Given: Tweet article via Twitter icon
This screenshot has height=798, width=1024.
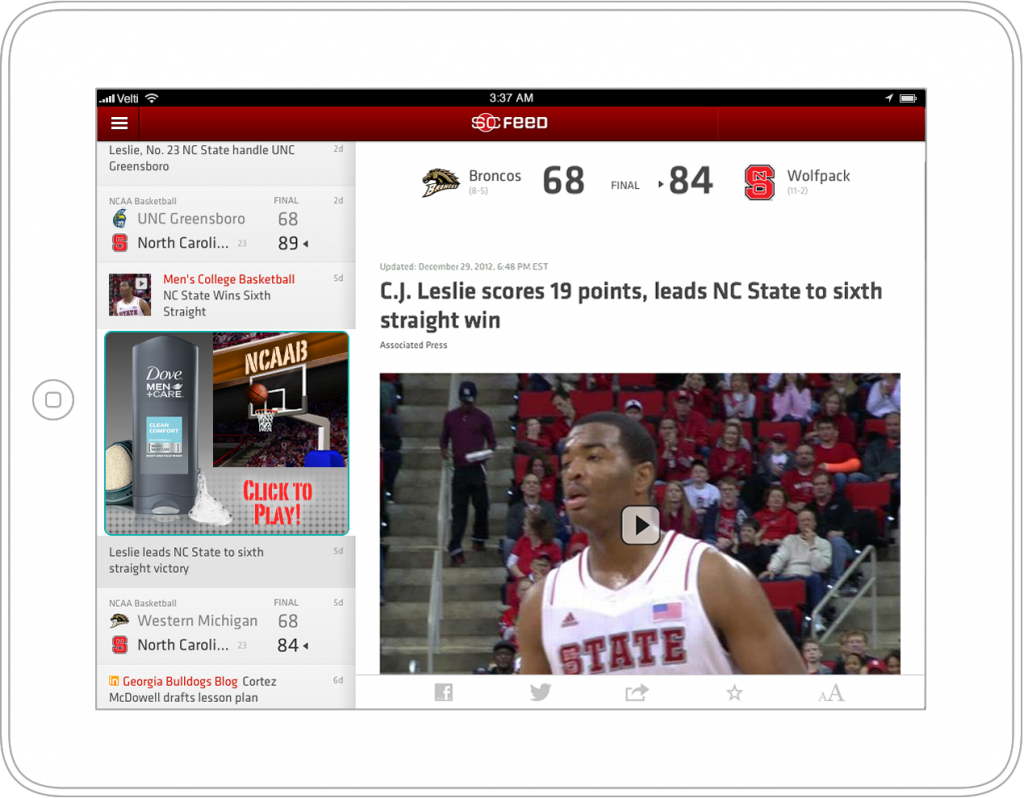Looking at the screenshot, I should click(540, 692).
